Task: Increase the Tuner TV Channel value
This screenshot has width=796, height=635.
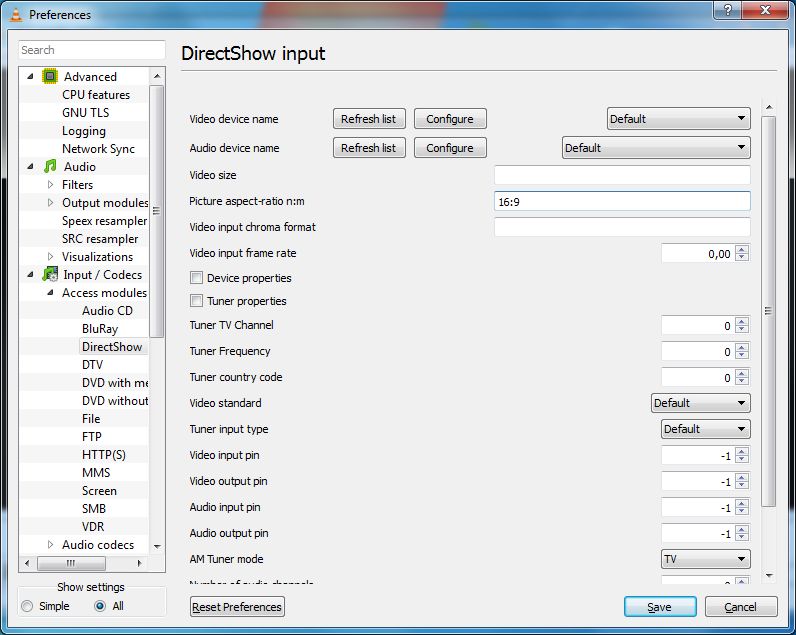Action: [742, 321]
